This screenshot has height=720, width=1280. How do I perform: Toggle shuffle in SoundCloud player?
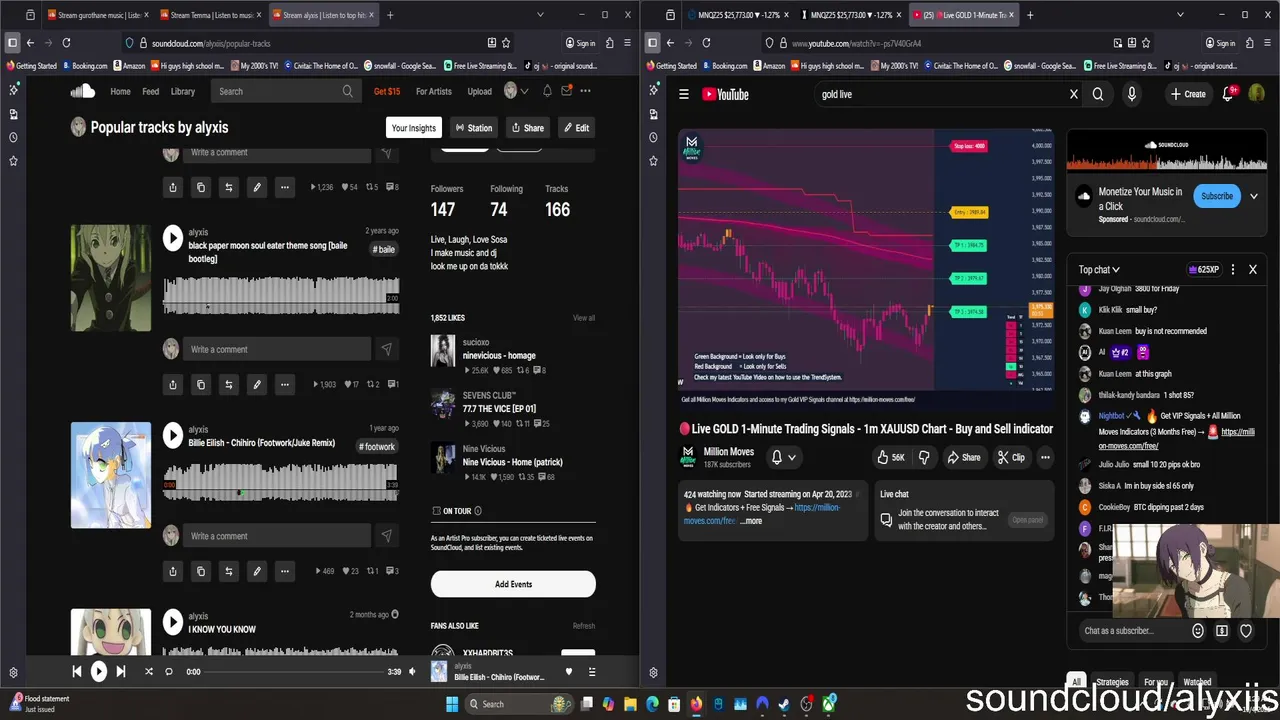149,672
